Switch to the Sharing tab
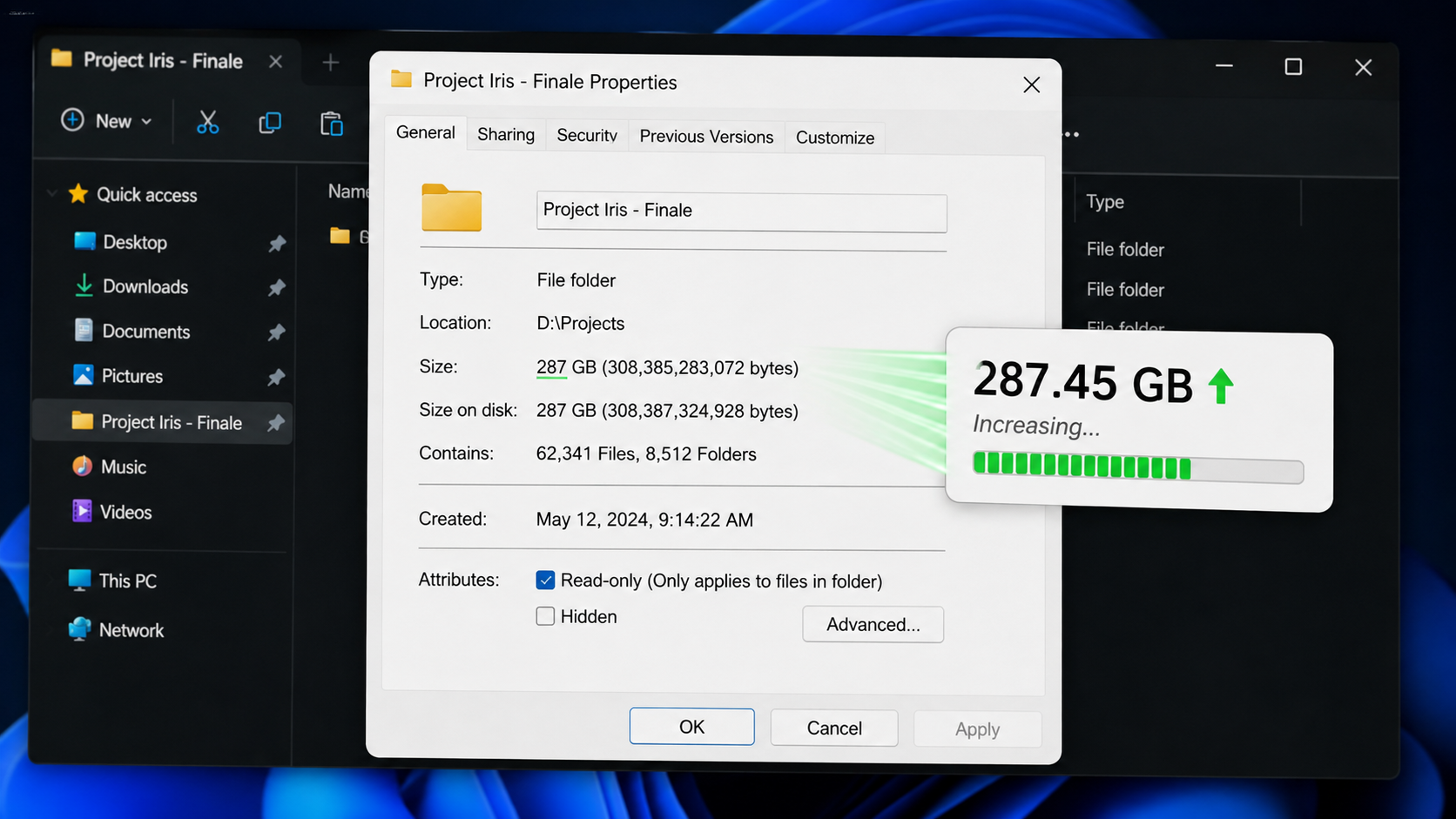Viewport: 1456px width, 819px height. click(506, 135)
